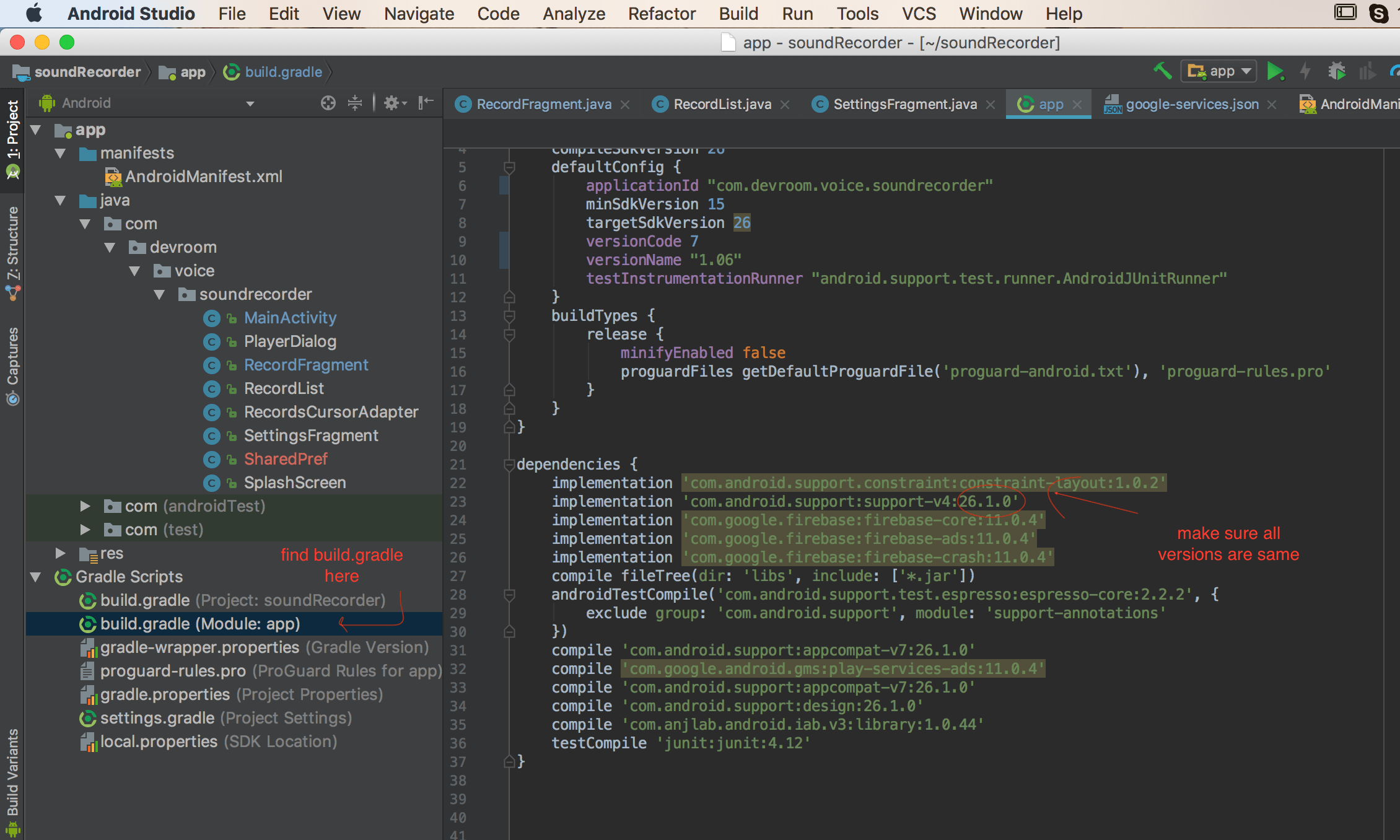This screenshot has height=840, width=1400.
Task: Click the code fold arrow on buildTypes line 13
Action: (508, 315)
